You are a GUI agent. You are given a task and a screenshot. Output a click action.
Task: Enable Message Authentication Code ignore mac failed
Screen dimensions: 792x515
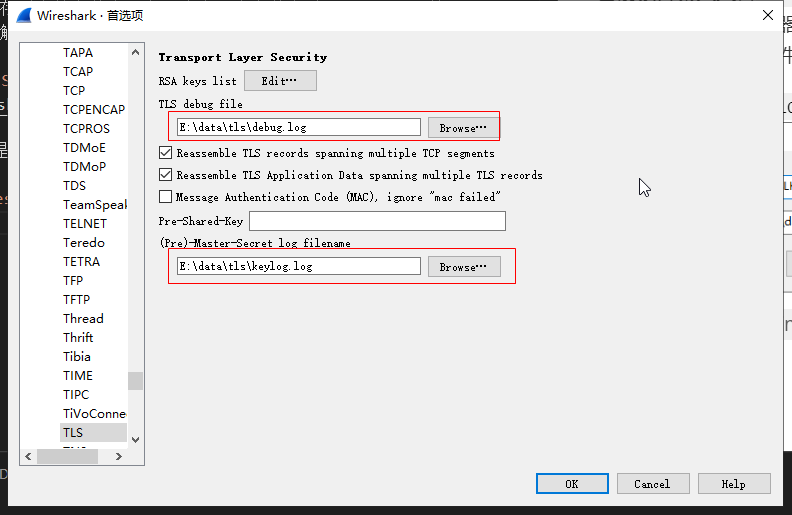tap(166, 197)
